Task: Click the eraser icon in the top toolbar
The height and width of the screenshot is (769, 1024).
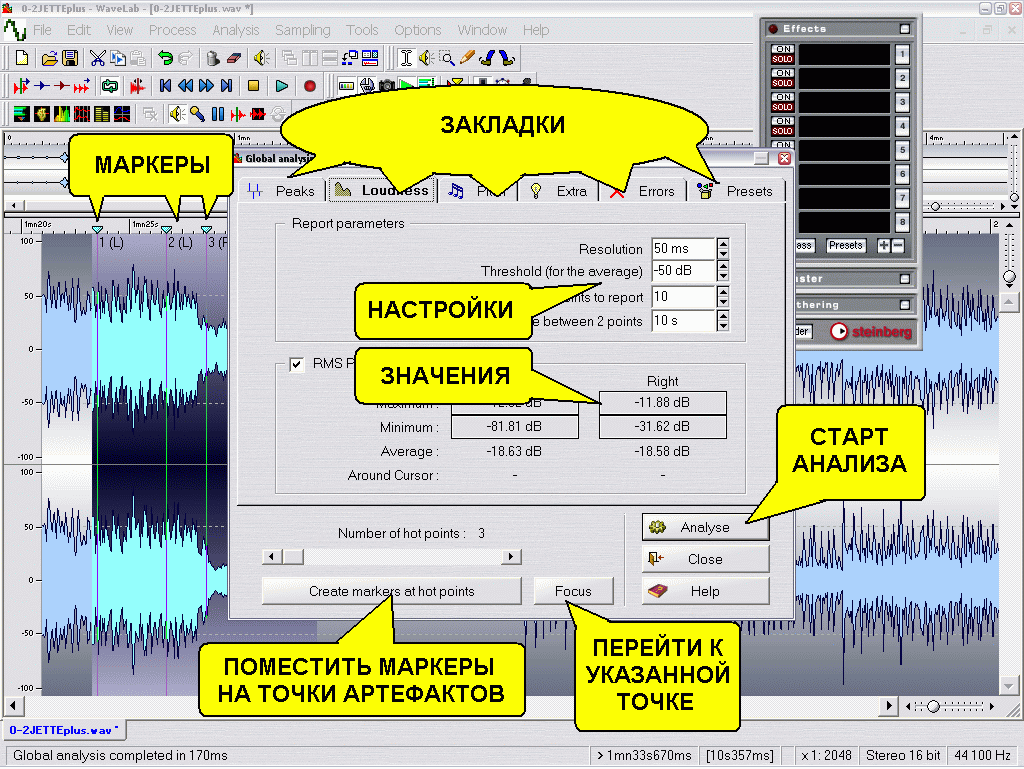Action: click(234, 58)
